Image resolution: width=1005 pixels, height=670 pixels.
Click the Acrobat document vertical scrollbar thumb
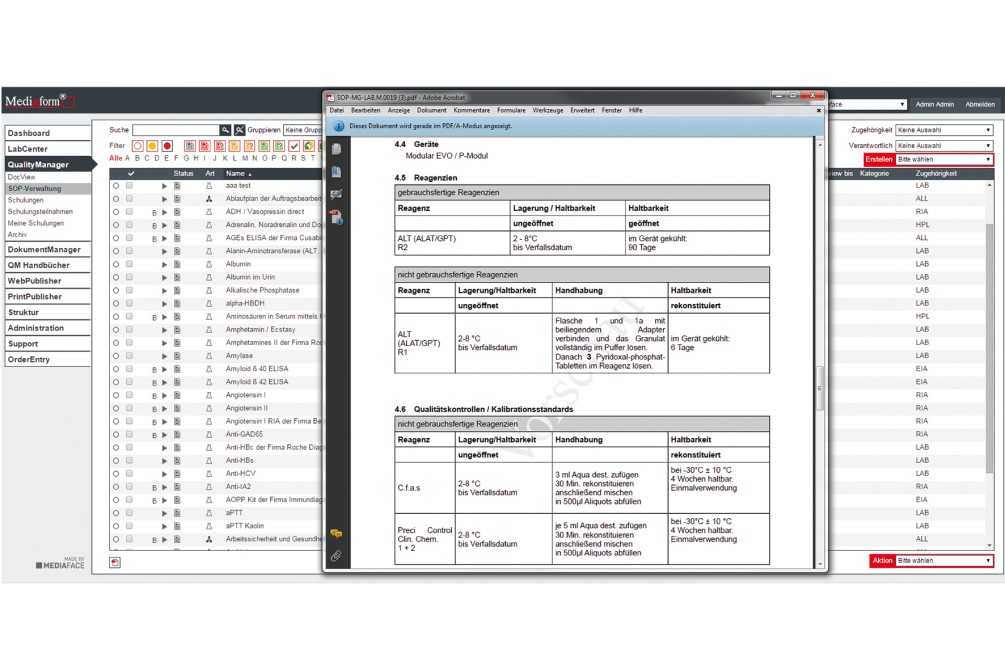click(x=820, y=388)
